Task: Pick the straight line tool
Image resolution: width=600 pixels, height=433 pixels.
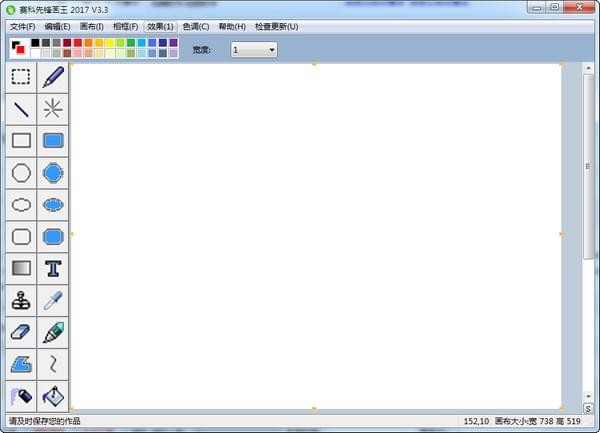Action: click(21, 109)
